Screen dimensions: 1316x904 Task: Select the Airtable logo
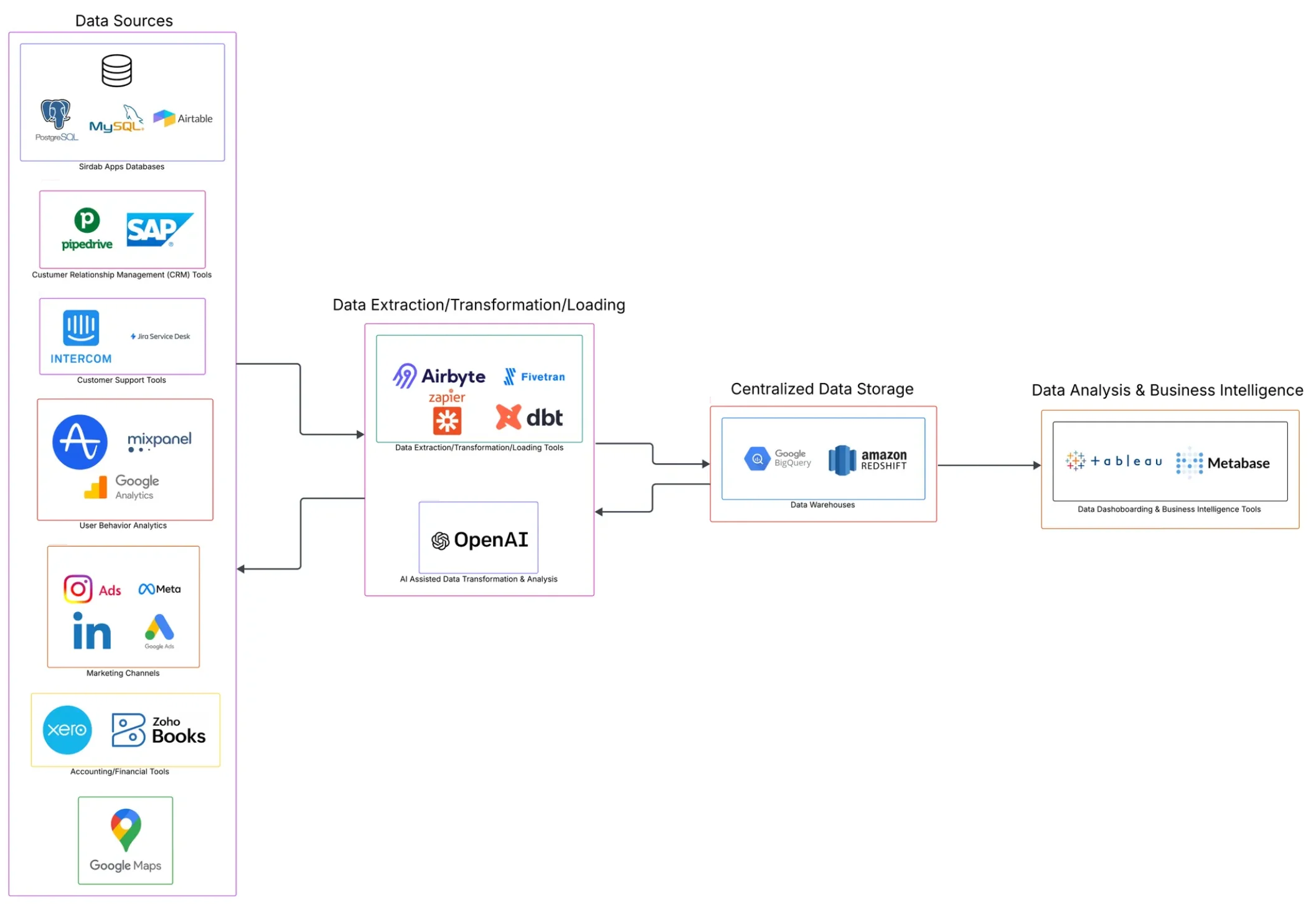pos(182,118)
